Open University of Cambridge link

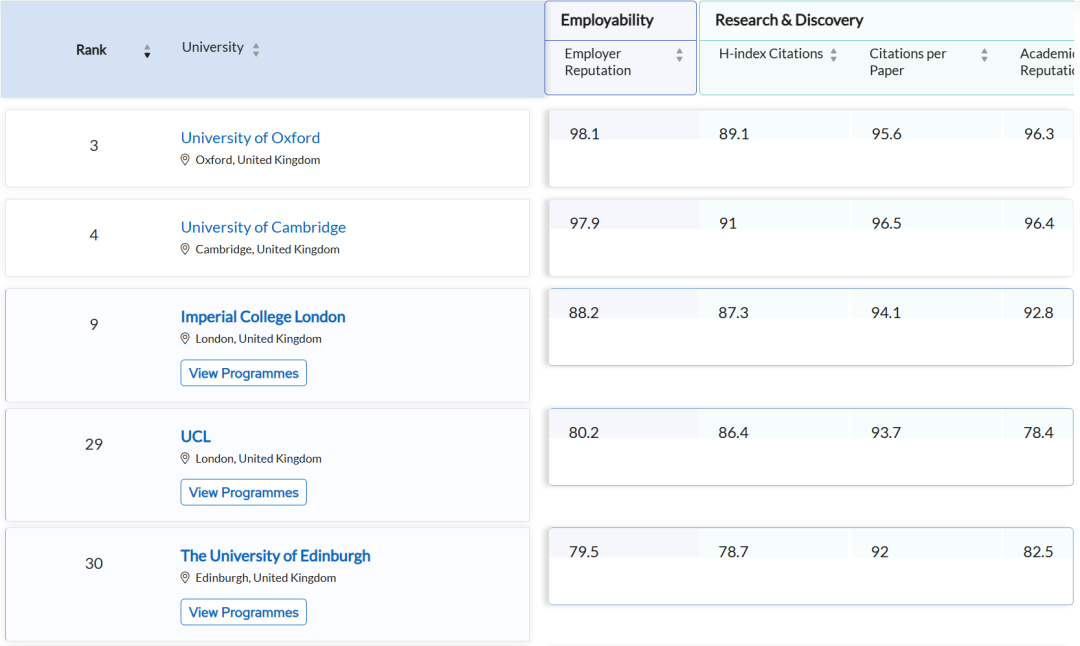tap(263, 227)
